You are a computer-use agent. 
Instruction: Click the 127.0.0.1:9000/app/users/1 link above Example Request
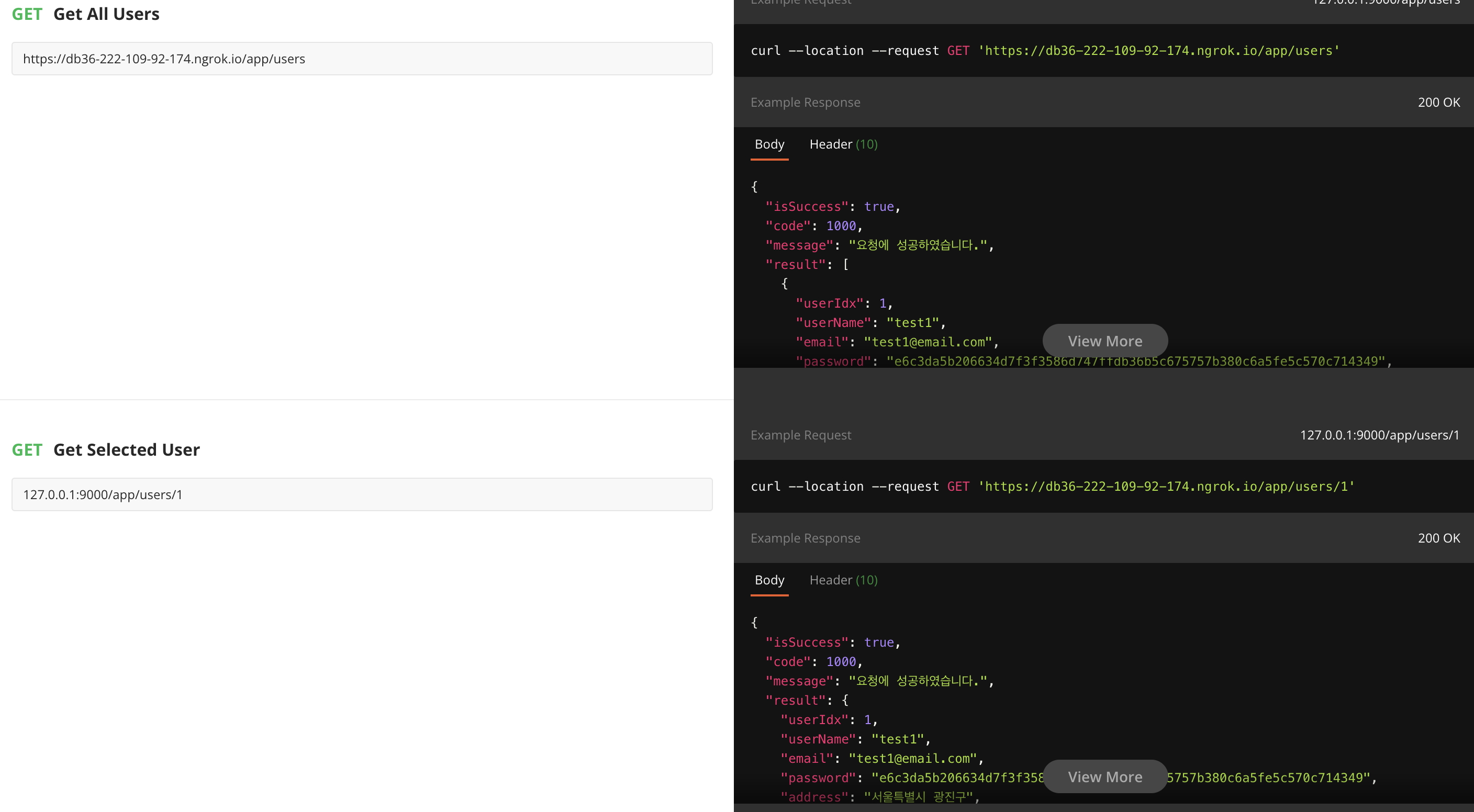(x=1379, y=435)
